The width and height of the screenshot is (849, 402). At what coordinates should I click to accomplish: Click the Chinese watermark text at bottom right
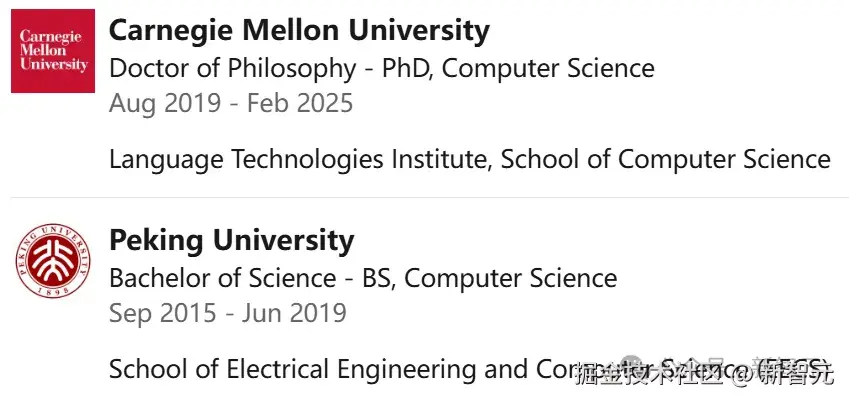(704, 373)
